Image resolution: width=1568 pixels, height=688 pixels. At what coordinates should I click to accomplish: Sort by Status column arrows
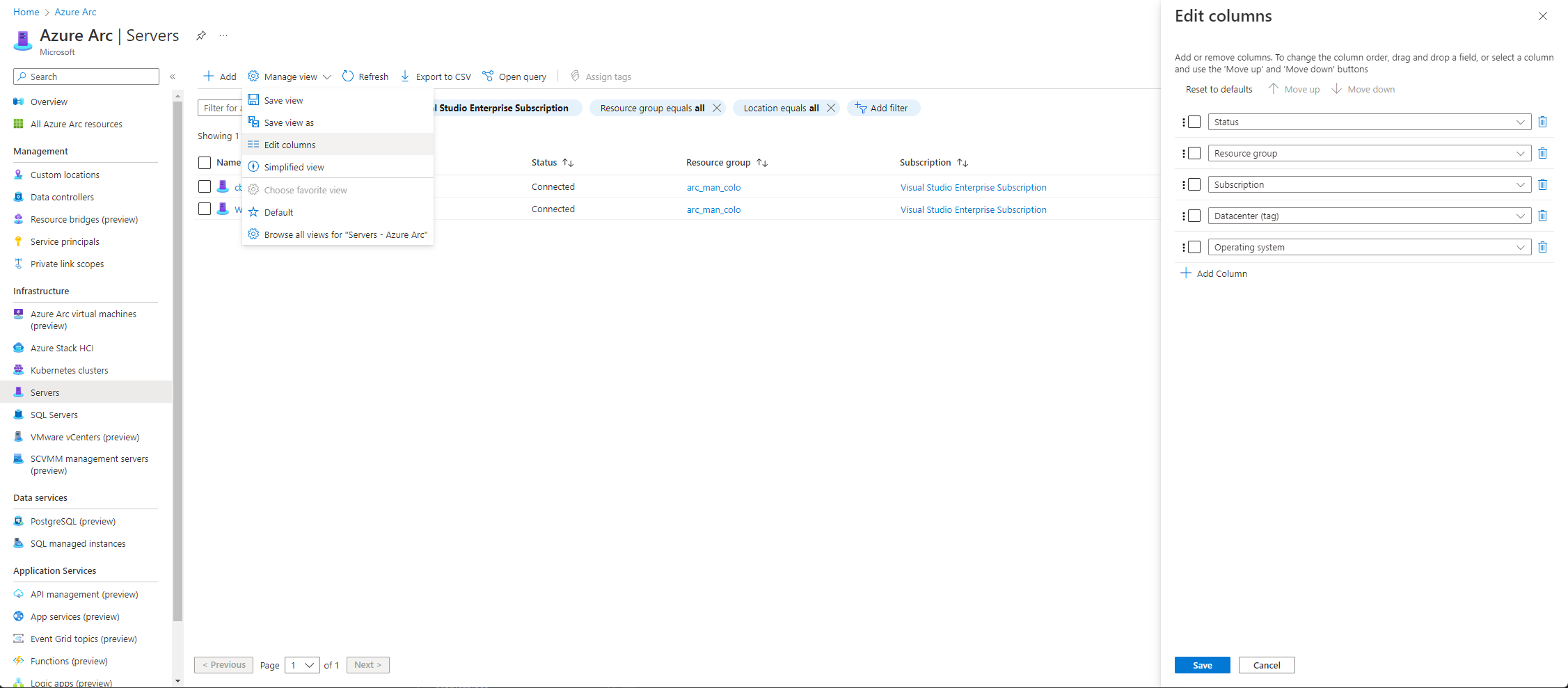coord(568,163)
